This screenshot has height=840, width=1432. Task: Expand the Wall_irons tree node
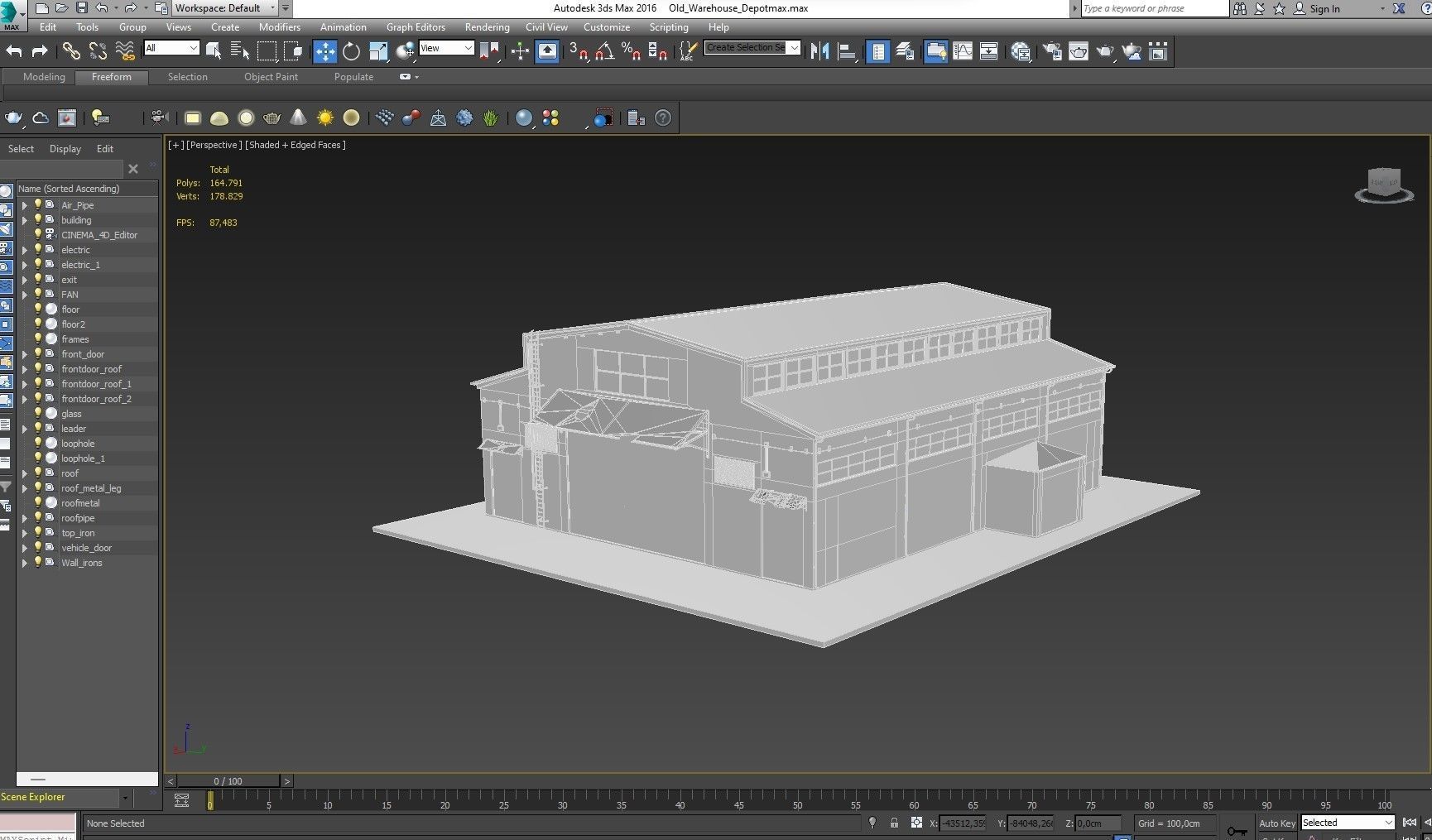pyautogui.click(x=25, y=563)
